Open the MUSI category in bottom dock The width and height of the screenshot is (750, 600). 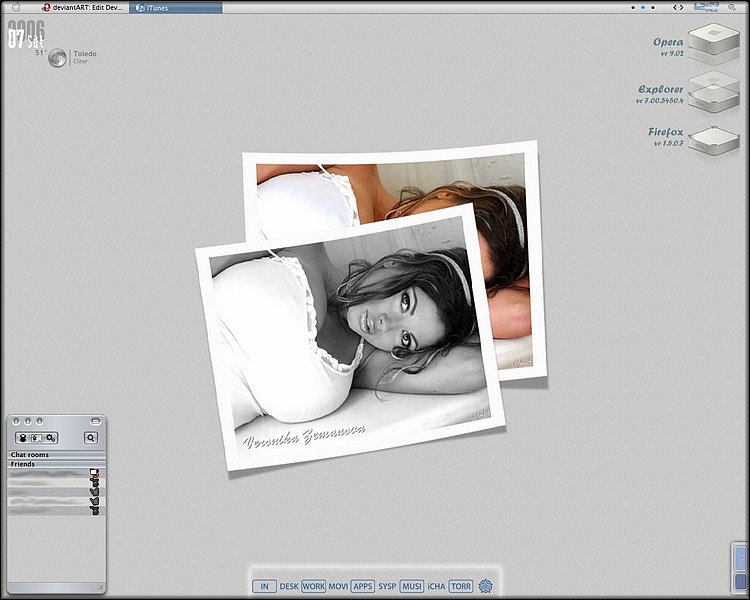pos(411,587)
